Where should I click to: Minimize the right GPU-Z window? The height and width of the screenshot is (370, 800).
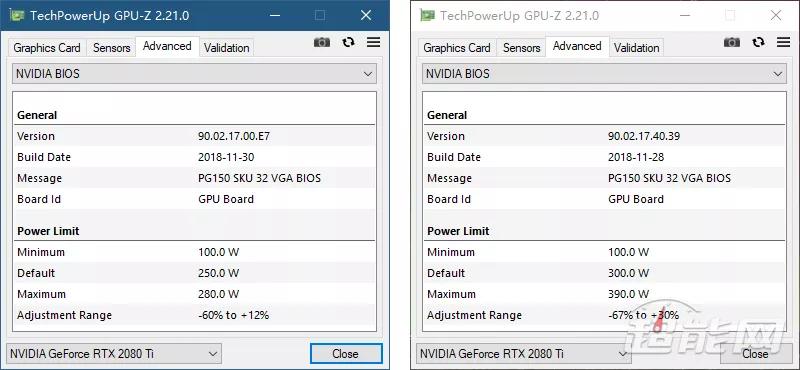click(x=685, y=15)
